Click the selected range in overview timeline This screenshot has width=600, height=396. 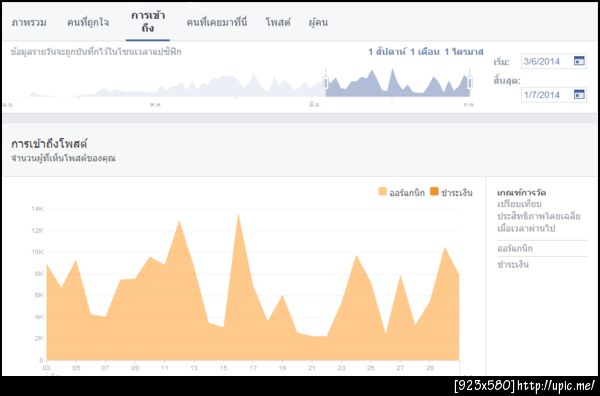pos(398,83)
